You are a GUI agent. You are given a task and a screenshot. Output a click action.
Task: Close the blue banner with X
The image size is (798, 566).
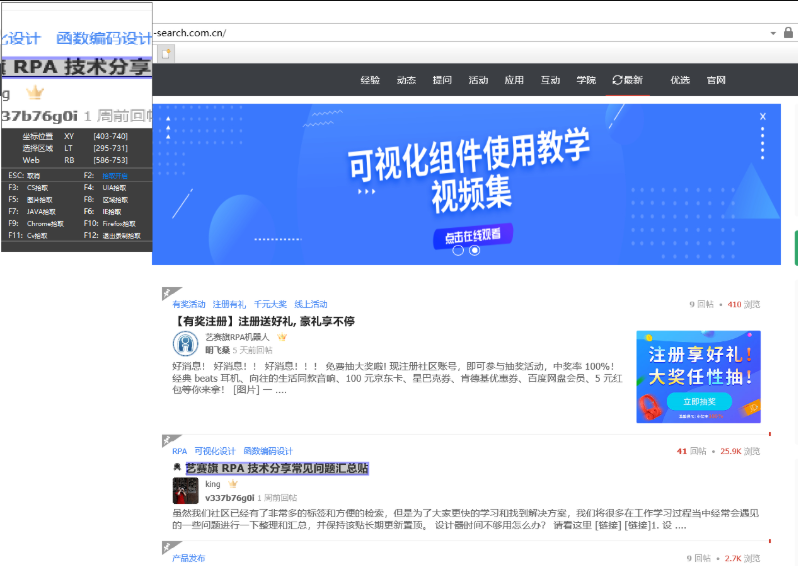[x=762, y=117]
